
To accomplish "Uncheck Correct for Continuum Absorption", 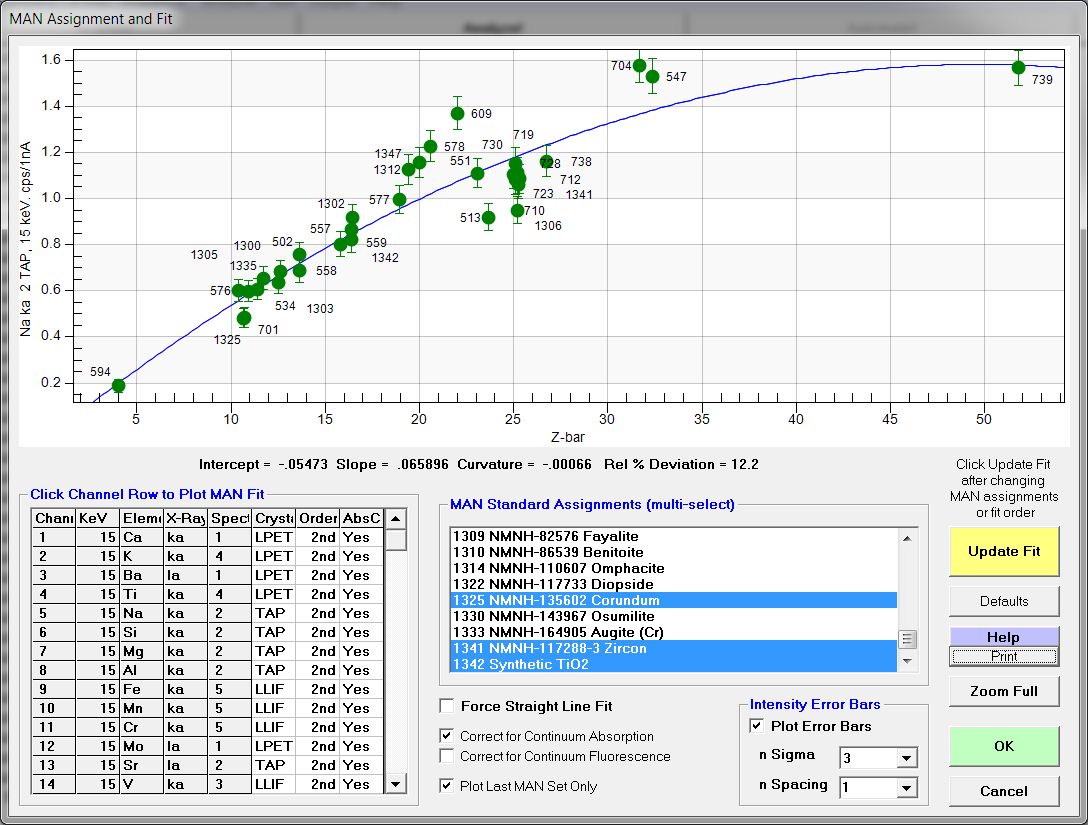I will point(447,736).
